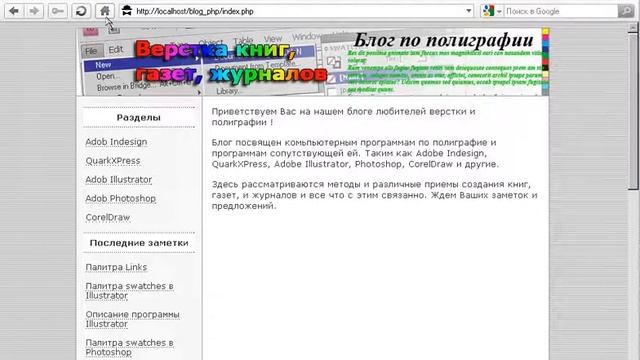Go back with the browser back arrow
The height and width of the screenshot is (360, 640).
click(14, 11)
